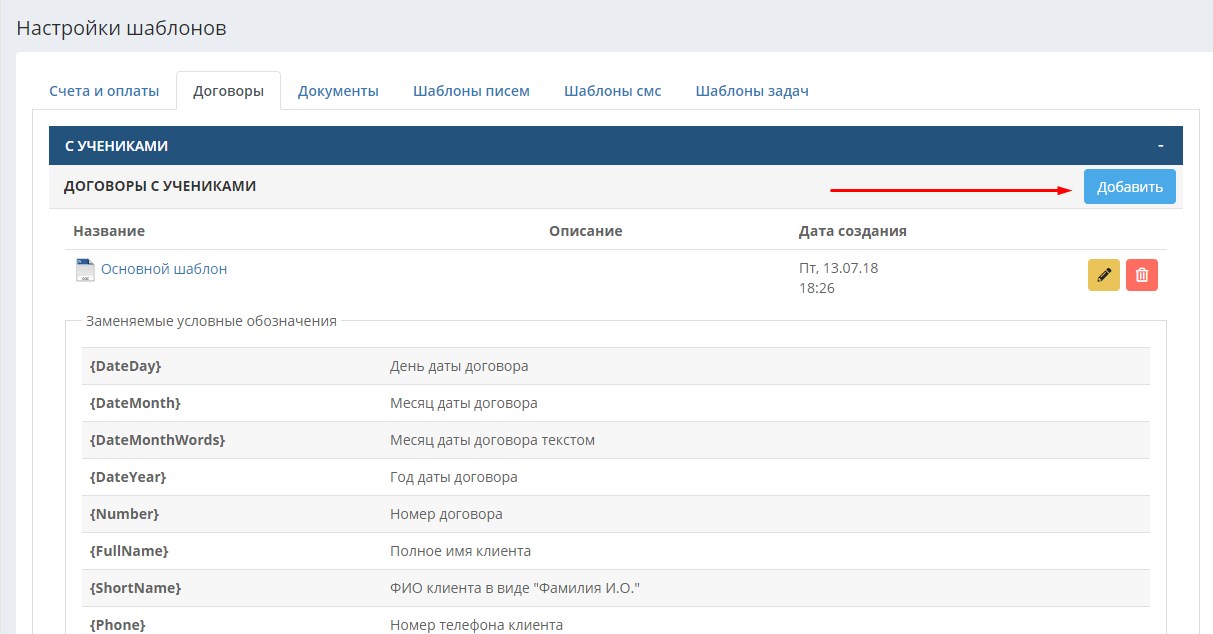Image resolution: width=1213 pixels, height=634 pixels.
Task: Open the Шаблоны смс tab
Action: [613, 91]
